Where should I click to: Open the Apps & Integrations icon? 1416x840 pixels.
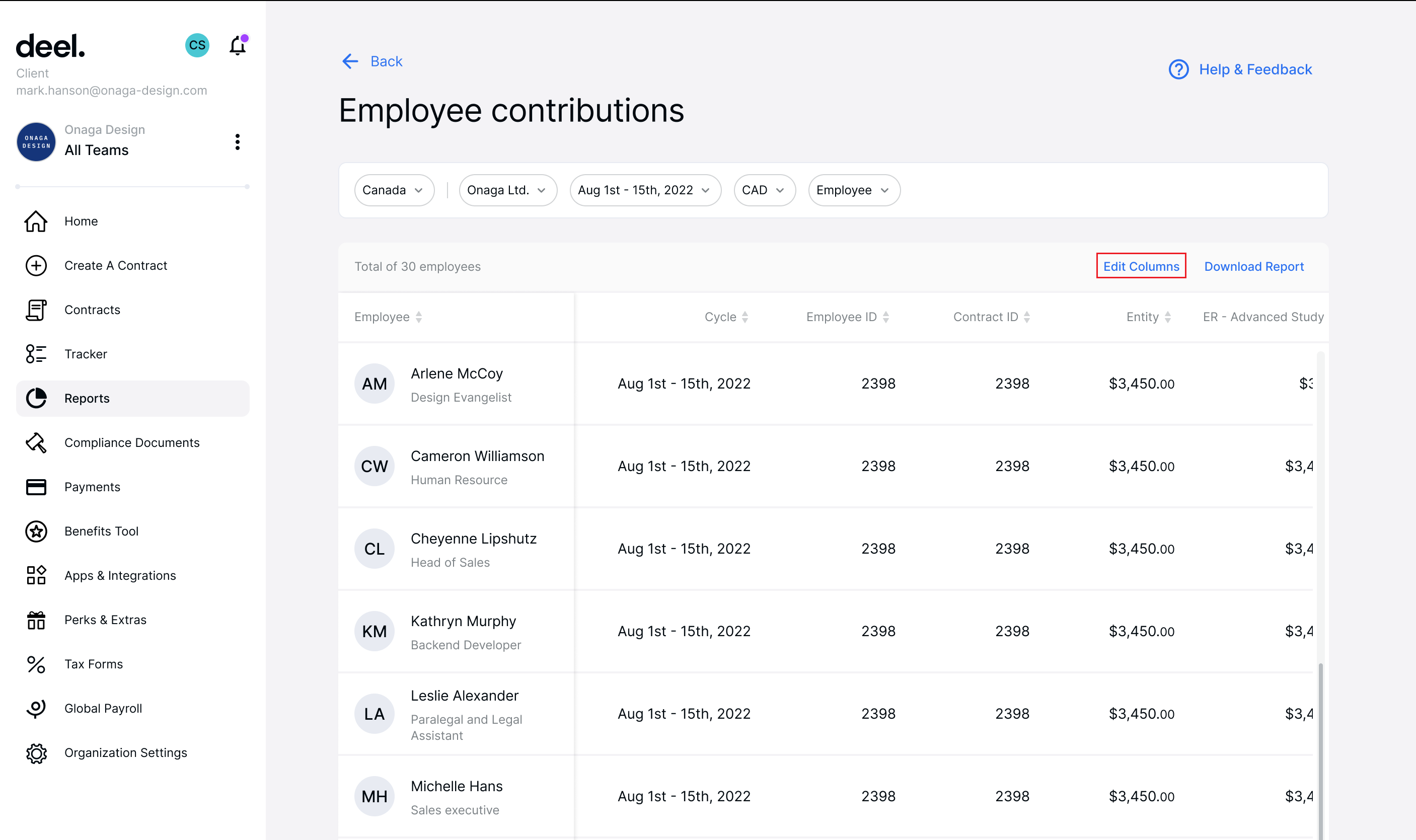(x=36, y=575)
